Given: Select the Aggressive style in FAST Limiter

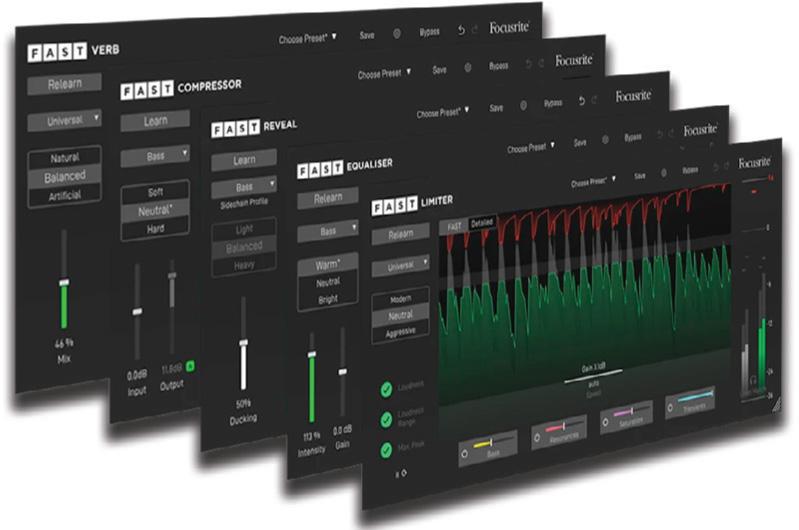Looking at the screenshot, I should click(401, 333).
